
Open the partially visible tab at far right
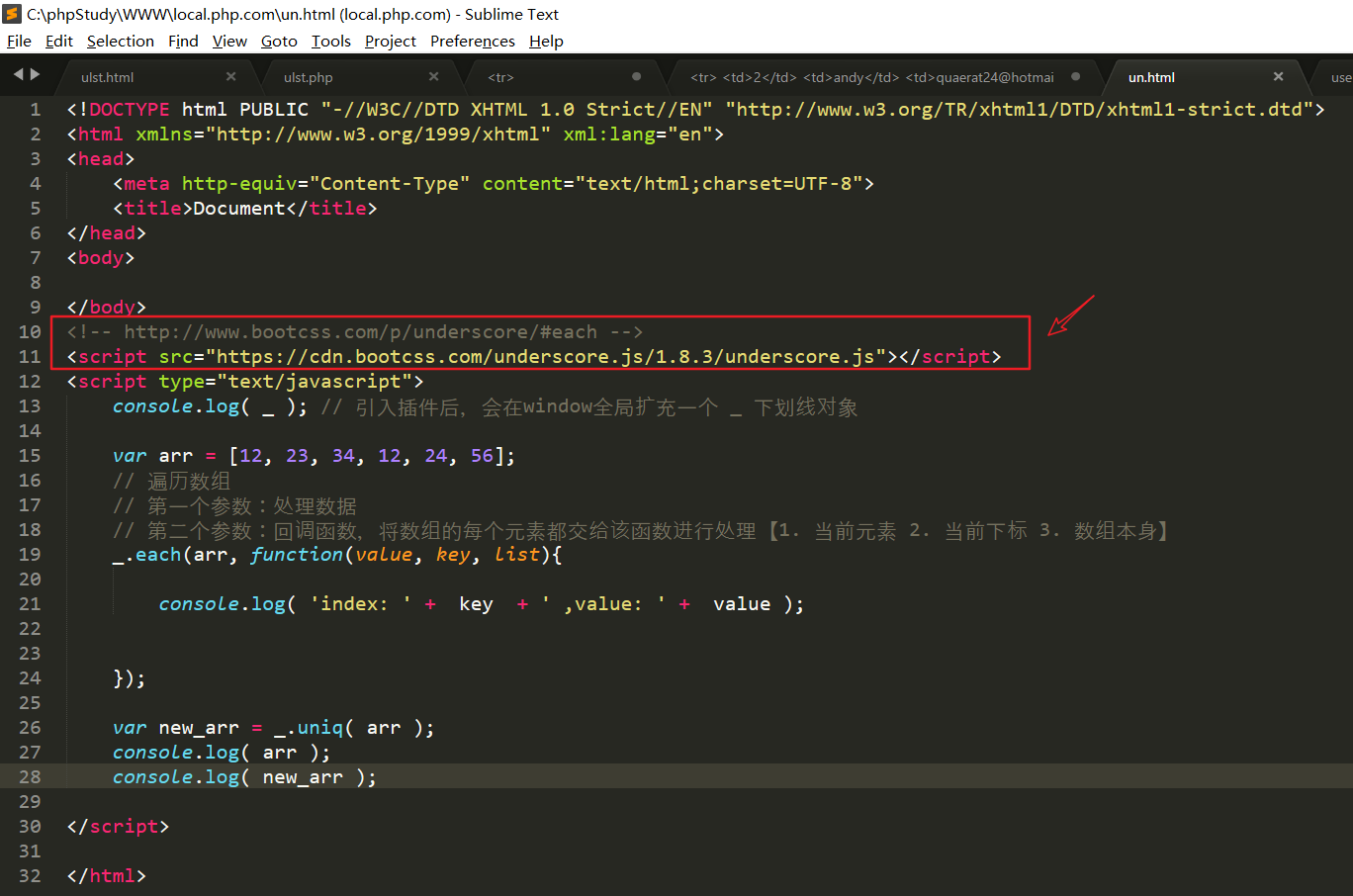click(x=1339, y=77)
